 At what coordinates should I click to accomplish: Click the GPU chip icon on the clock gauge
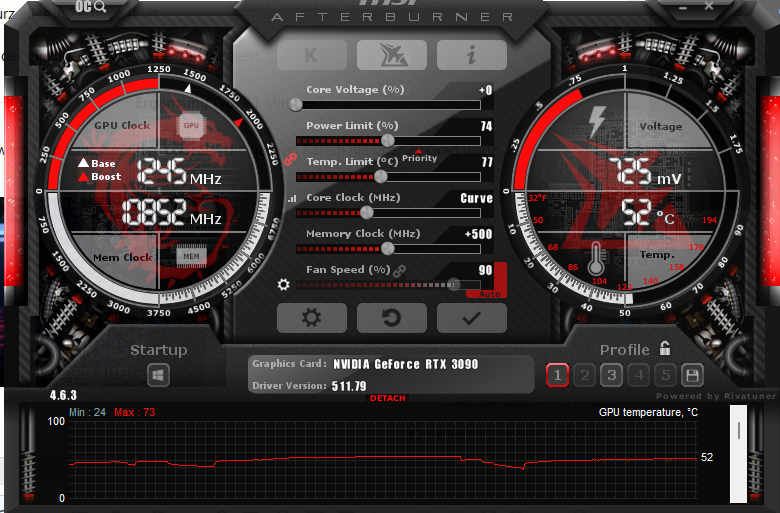tap(191, 125)
